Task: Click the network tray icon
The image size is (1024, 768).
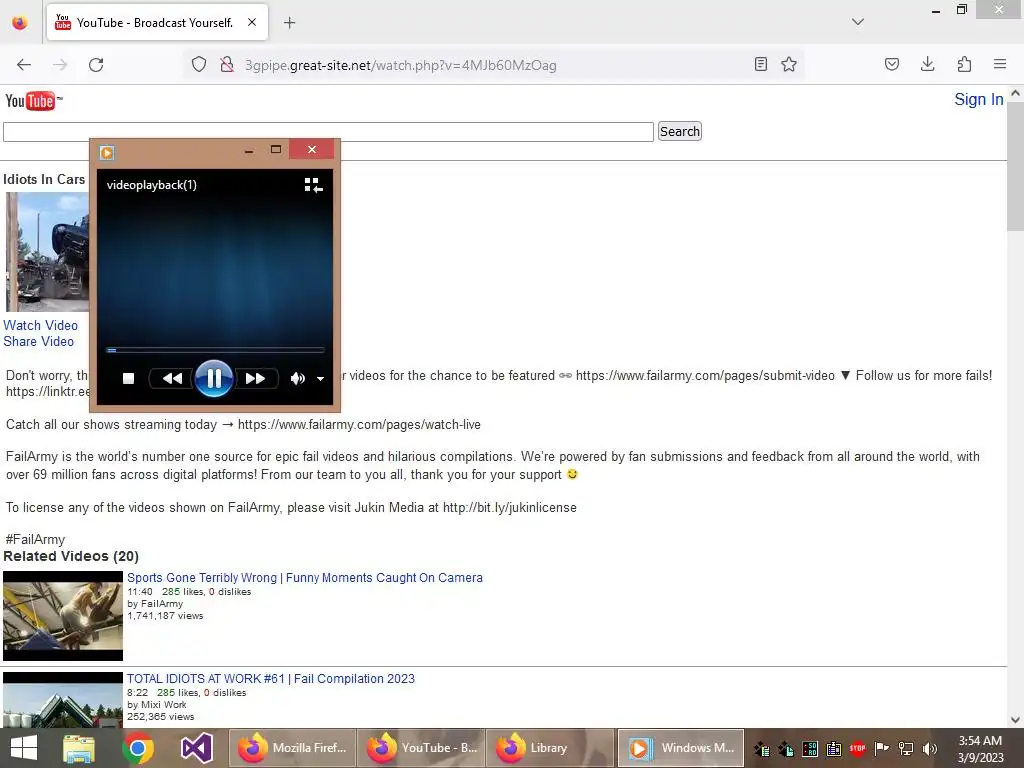Action: click(x=906, y=749)
